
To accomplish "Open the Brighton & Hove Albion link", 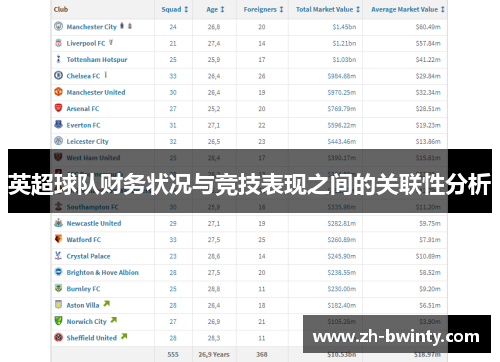I will (103, 272).
